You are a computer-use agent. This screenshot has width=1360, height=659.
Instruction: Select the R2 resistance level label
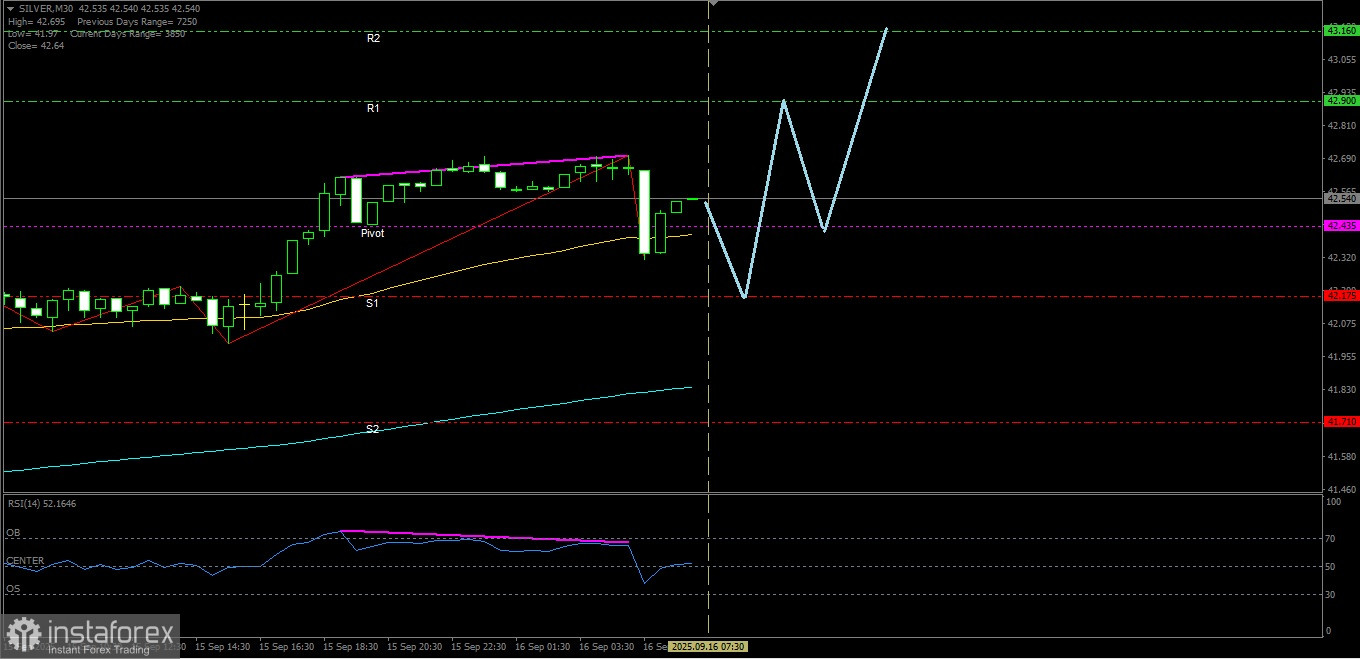click(x=373, y=38)
